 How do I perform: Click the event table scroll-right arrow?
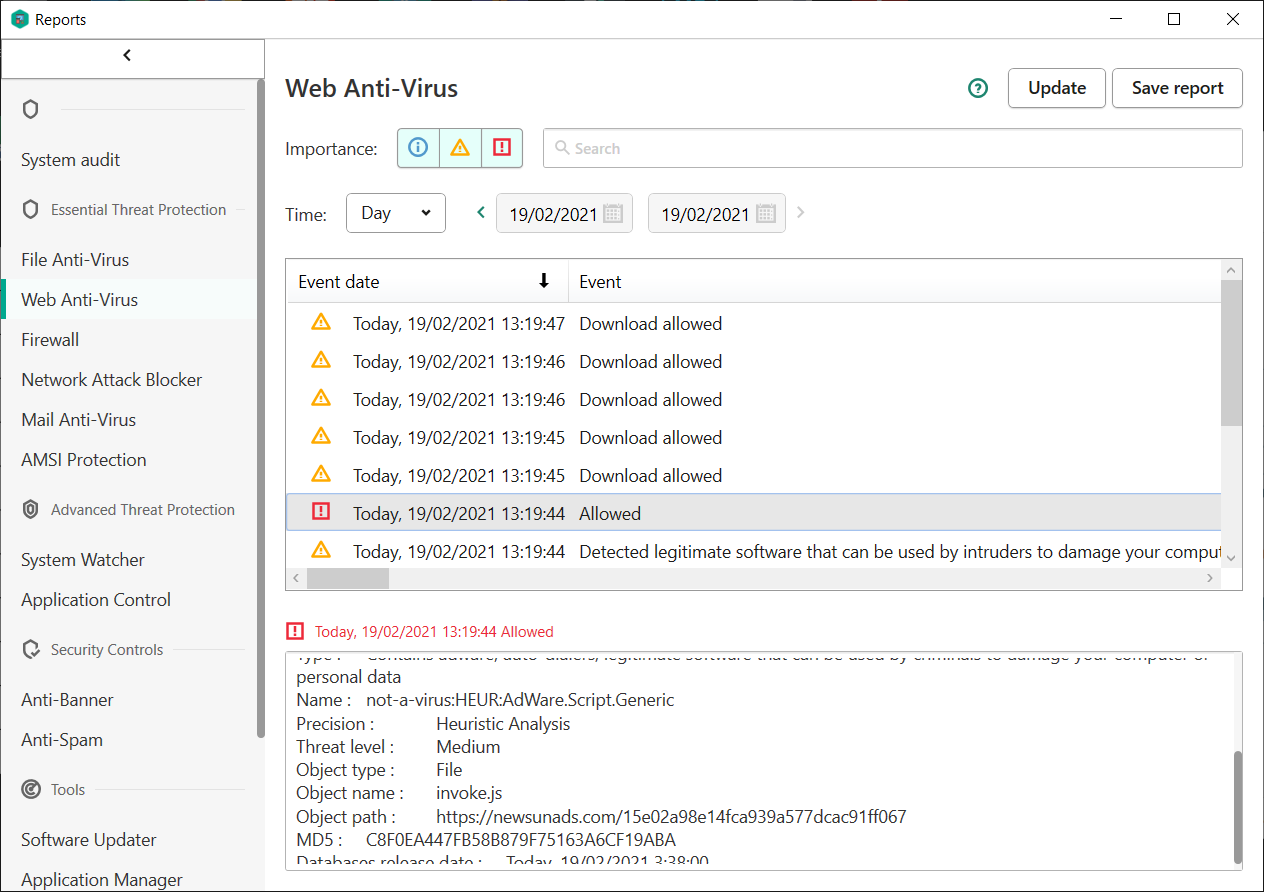point(1210,579)
